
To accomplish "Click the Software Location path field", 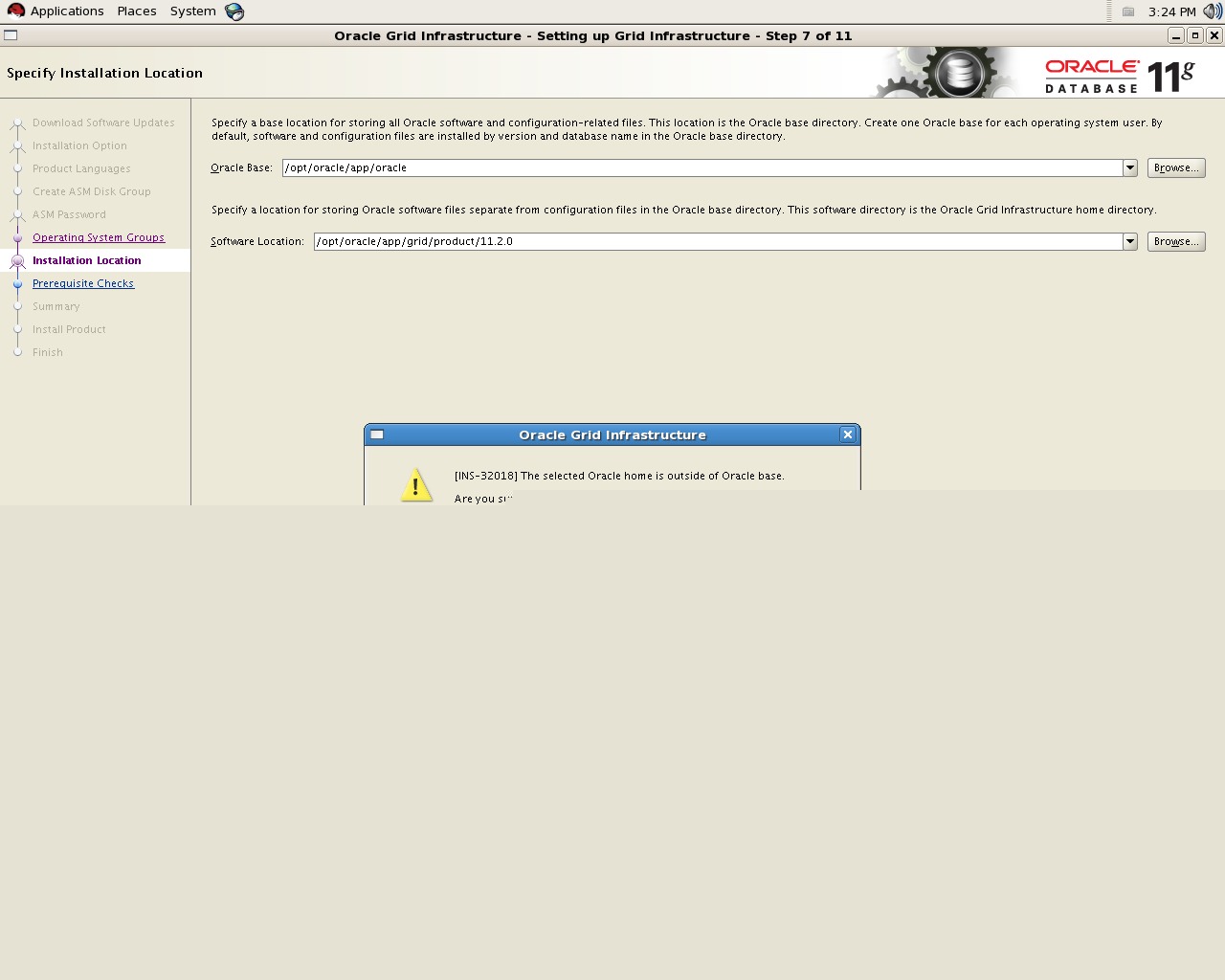I will (x=718, y=241).
